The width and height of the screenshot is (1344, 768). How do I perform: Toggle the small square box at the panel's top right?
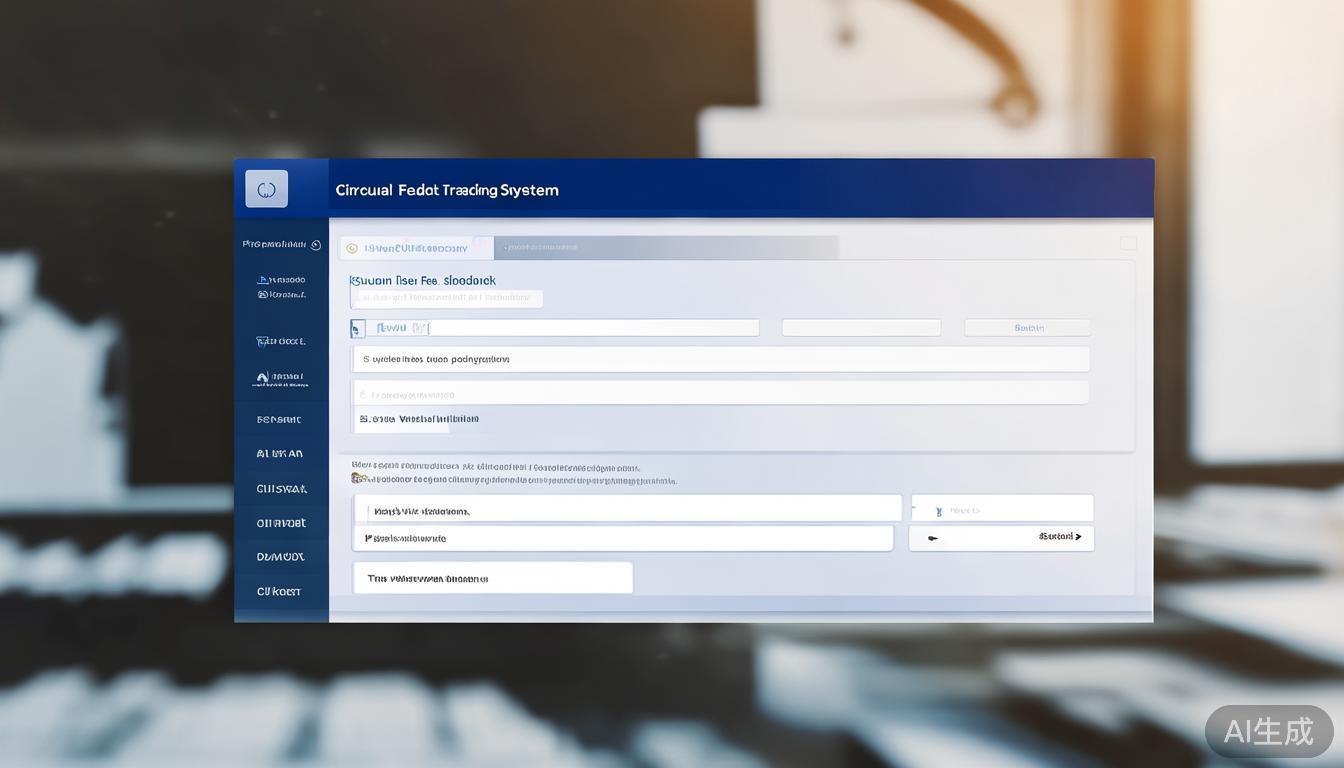[x=1128, y=243]
